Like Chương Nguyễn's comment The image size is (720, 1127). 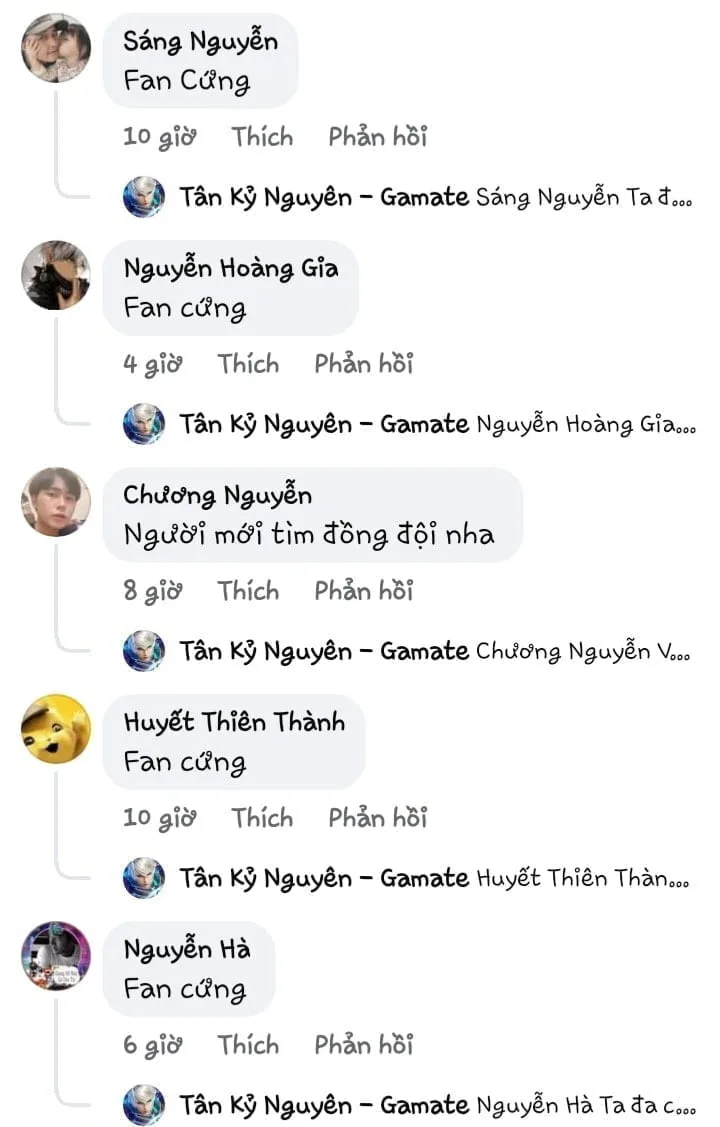pyautogui.click(x=248, y=591)
